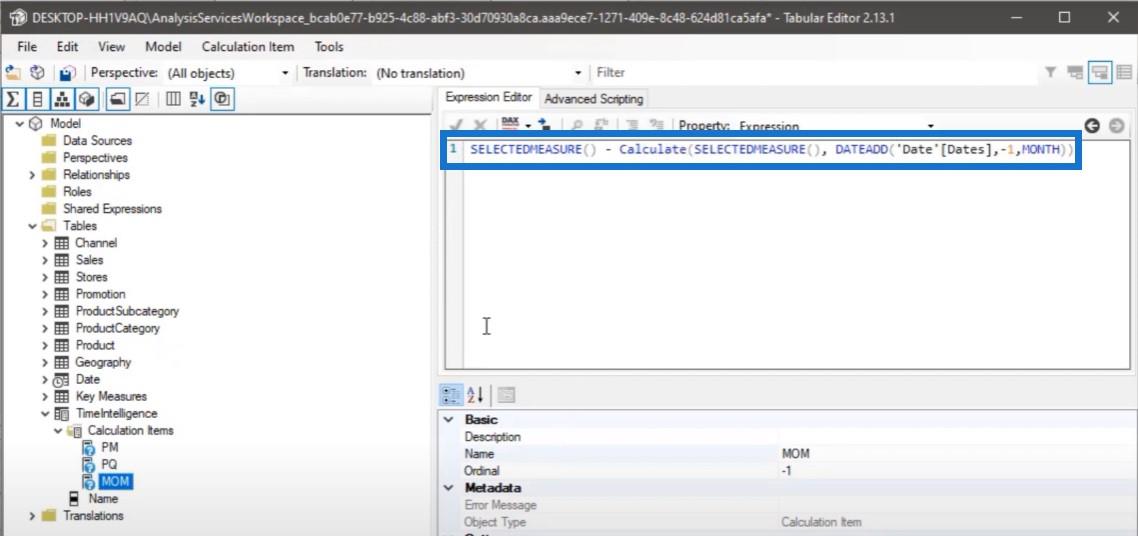This screenshot has width=1138, height=536.
Task: Expand the Relationships folder
Action: pos(32,175)
